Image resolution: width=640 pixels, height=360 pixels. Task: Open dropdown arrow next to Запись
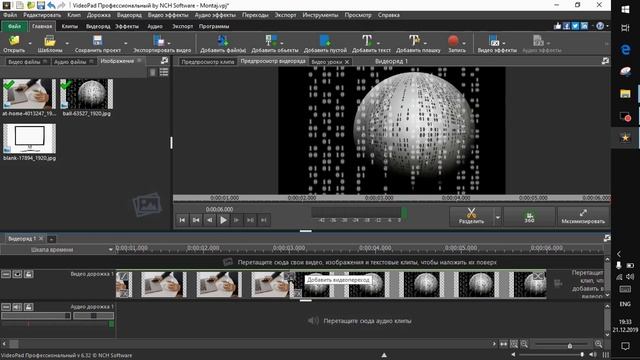(464, 42)
